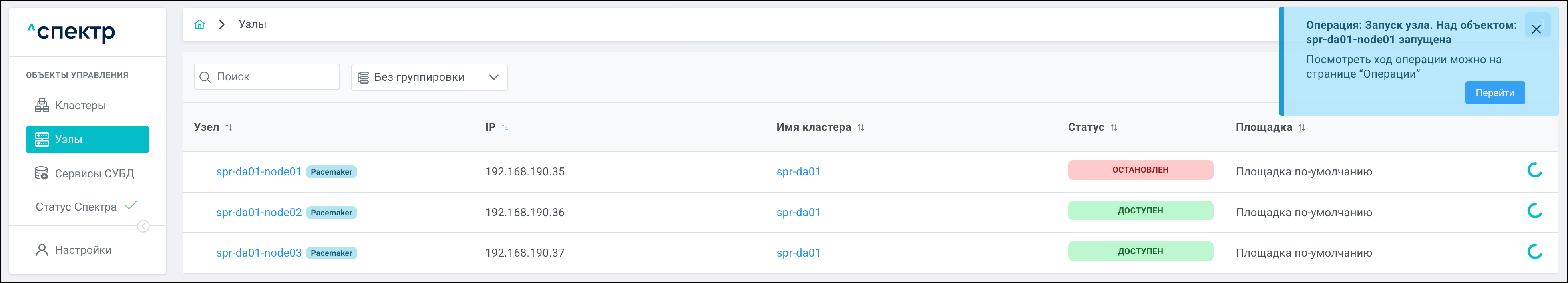Click the ОСТАНОВЛЕН status badge
This screenshot has width=1568, height=283.
tap(1140, 170)
